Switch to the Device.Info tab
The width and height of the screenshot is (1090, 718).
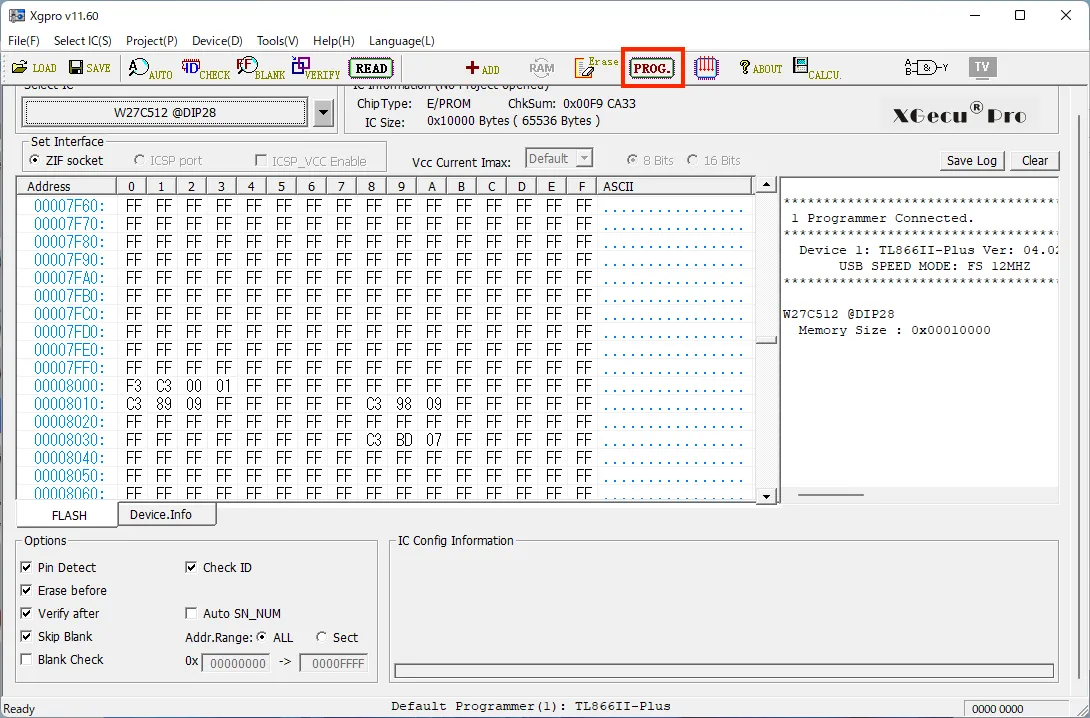click(x=167, y=514)
